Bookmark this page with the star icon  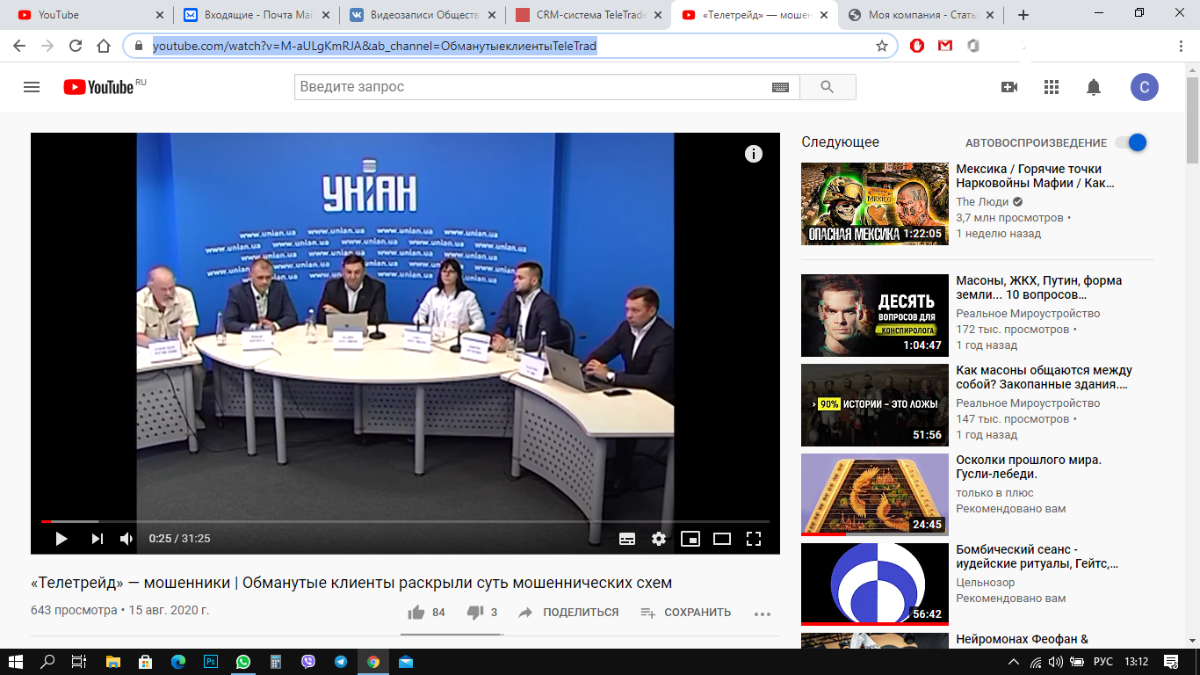click(x=882, y=46)
